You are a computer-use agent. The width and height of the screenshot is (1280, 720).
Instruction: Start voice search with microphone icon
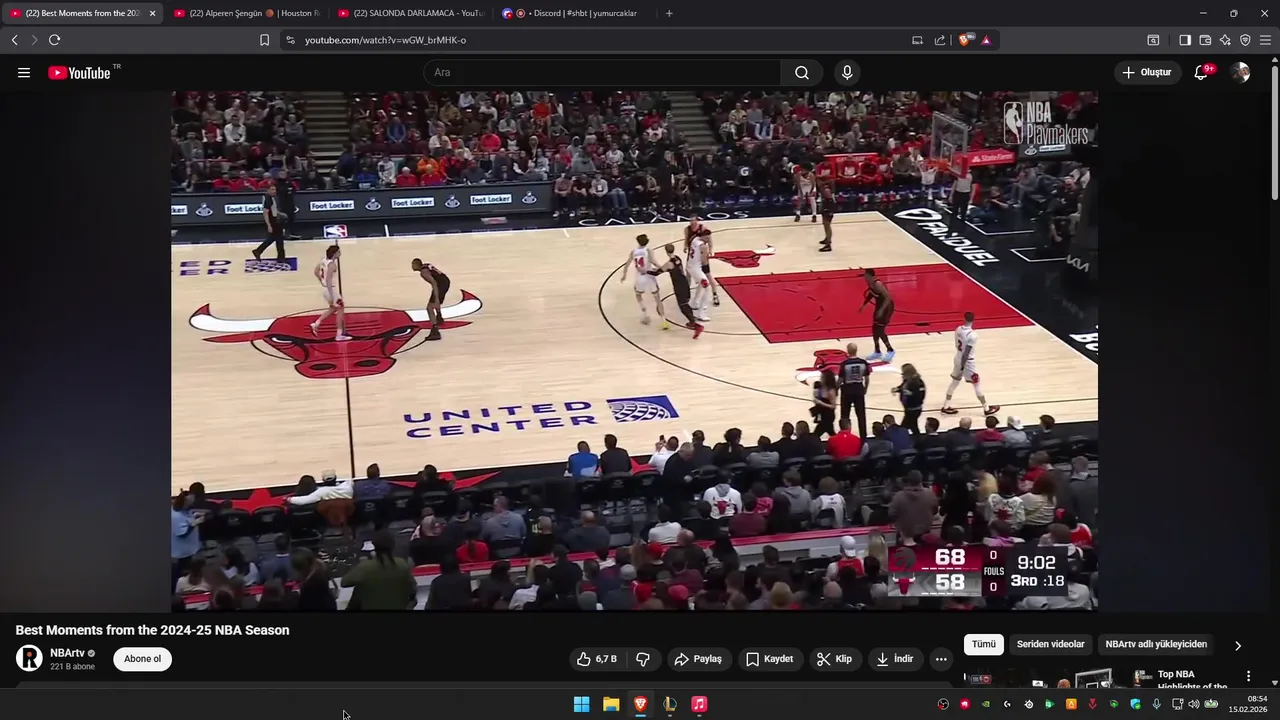point(847,72)
